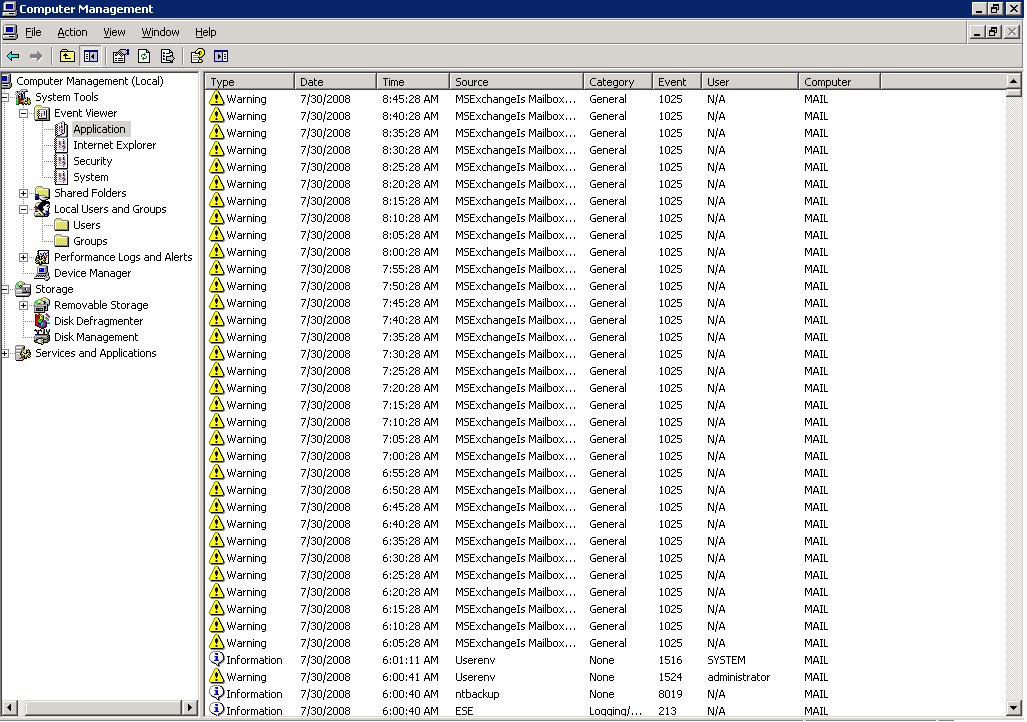Image resolution: width=1027 pixels, height=722 pixels.
Task: Click the Export List toolbar icon
Action: click(168, 56)
